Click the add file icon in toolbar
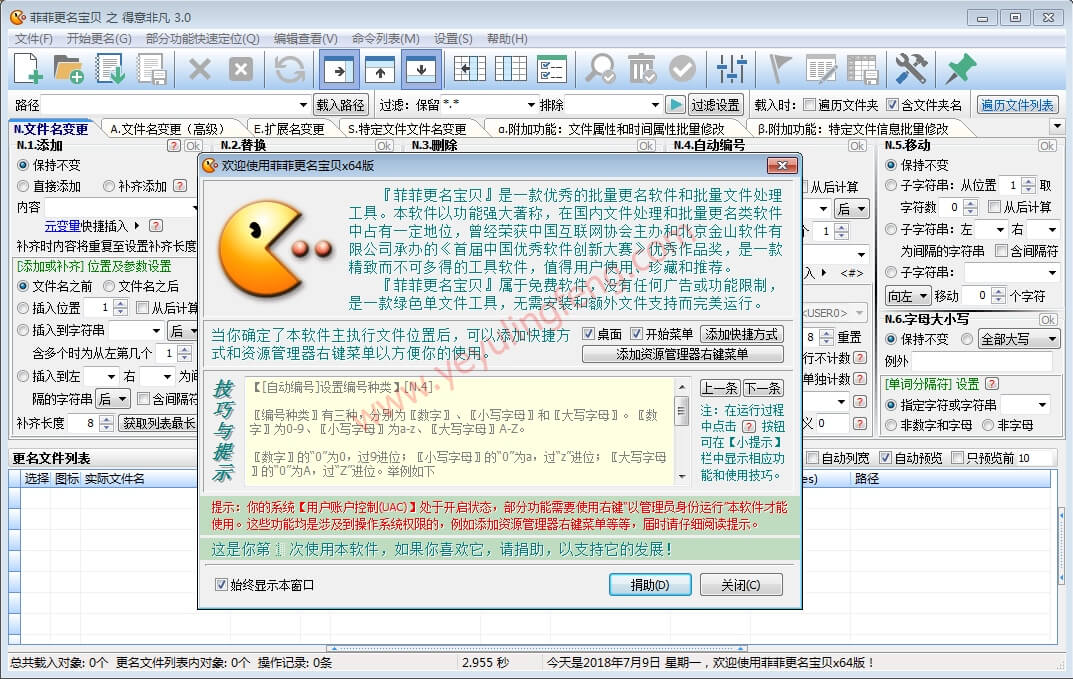Viewport: 1073px width, 679px height. point(28,69)
